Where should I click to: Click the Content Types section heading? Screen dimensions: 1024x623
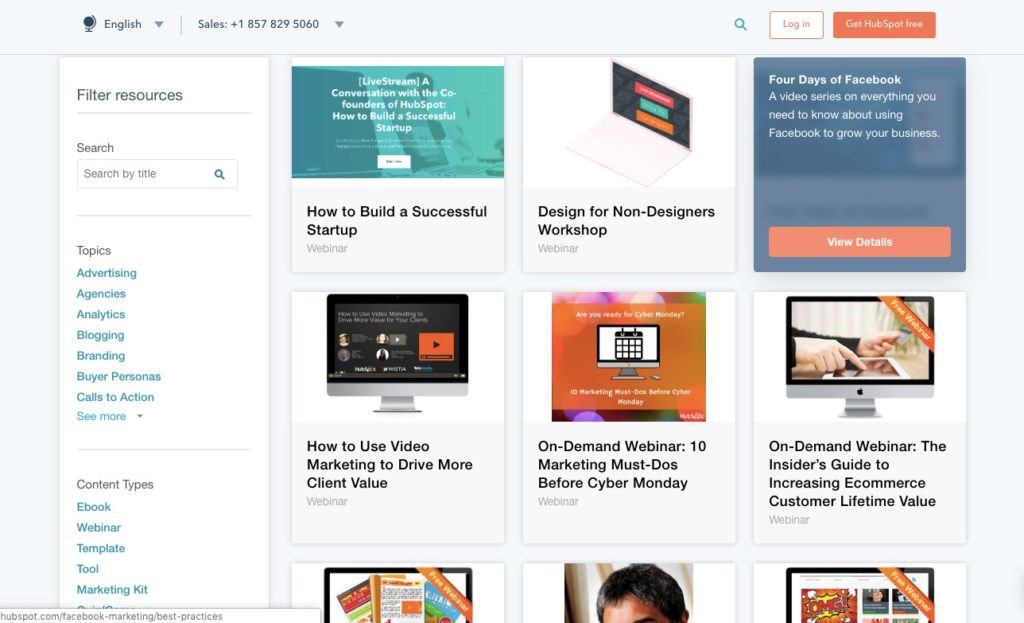115,485
